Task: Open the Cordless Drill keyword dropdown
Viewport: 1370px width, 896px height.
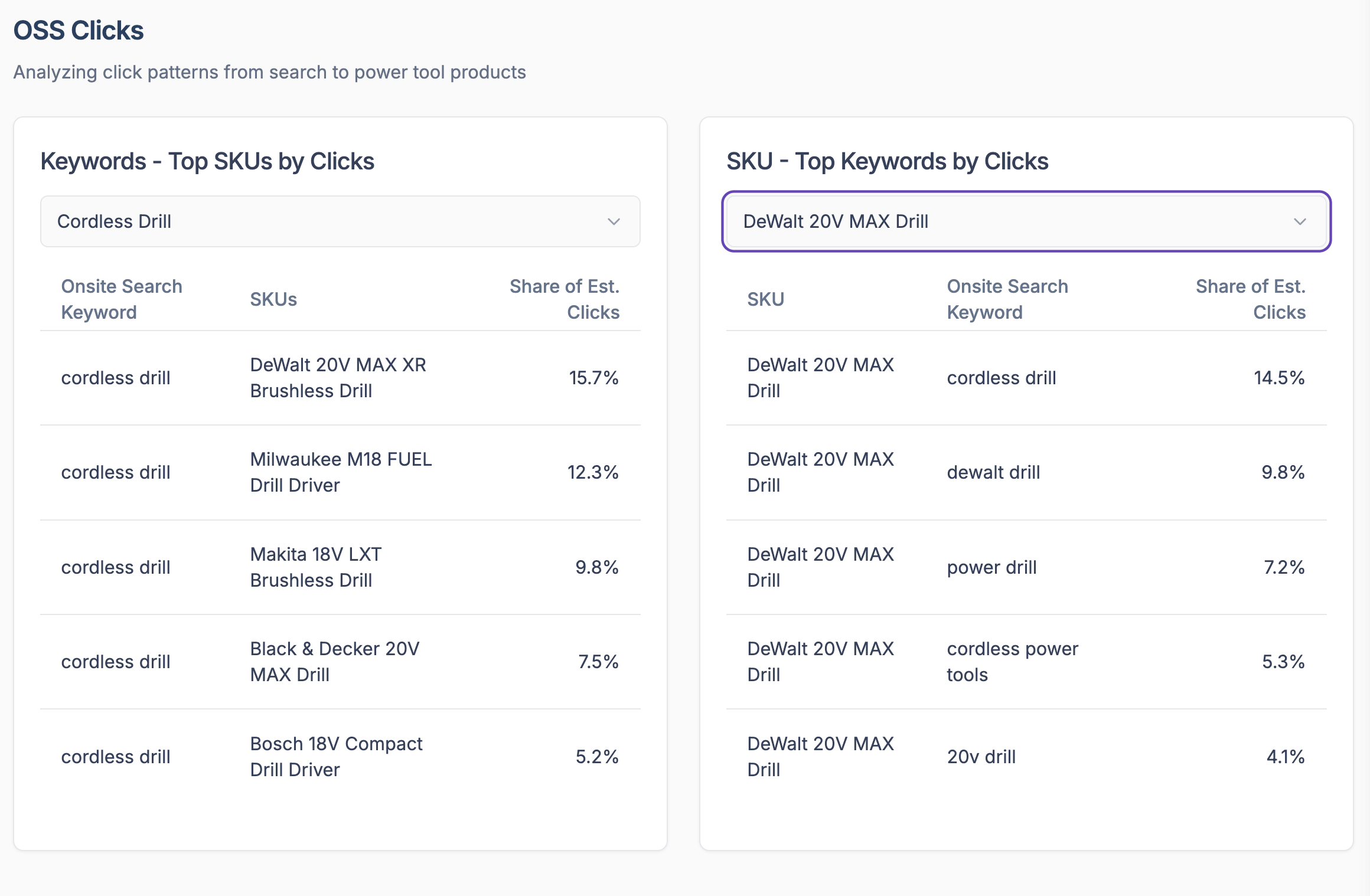Action: 340,221
